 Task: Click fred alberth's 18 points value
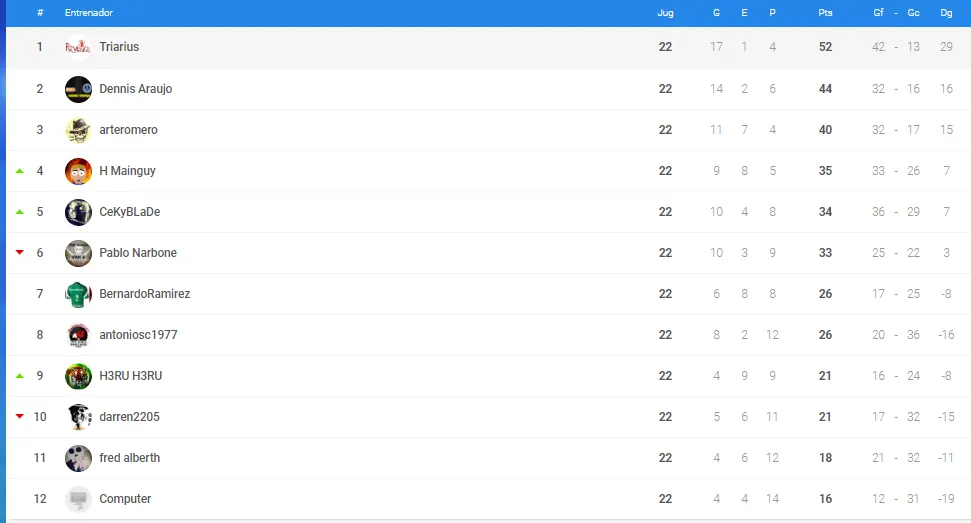pyautogui.click(x=825, y=458)
